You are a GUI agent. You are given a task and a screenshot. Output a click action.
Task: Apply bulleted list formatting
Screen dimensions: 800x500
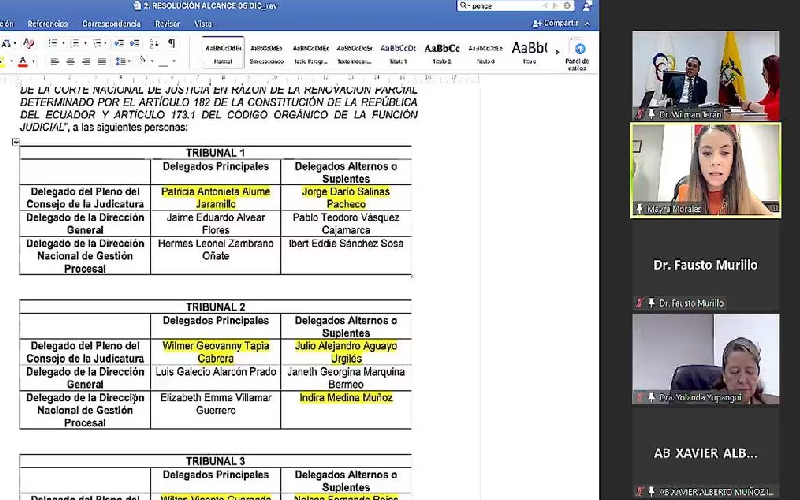pos(53,43)
